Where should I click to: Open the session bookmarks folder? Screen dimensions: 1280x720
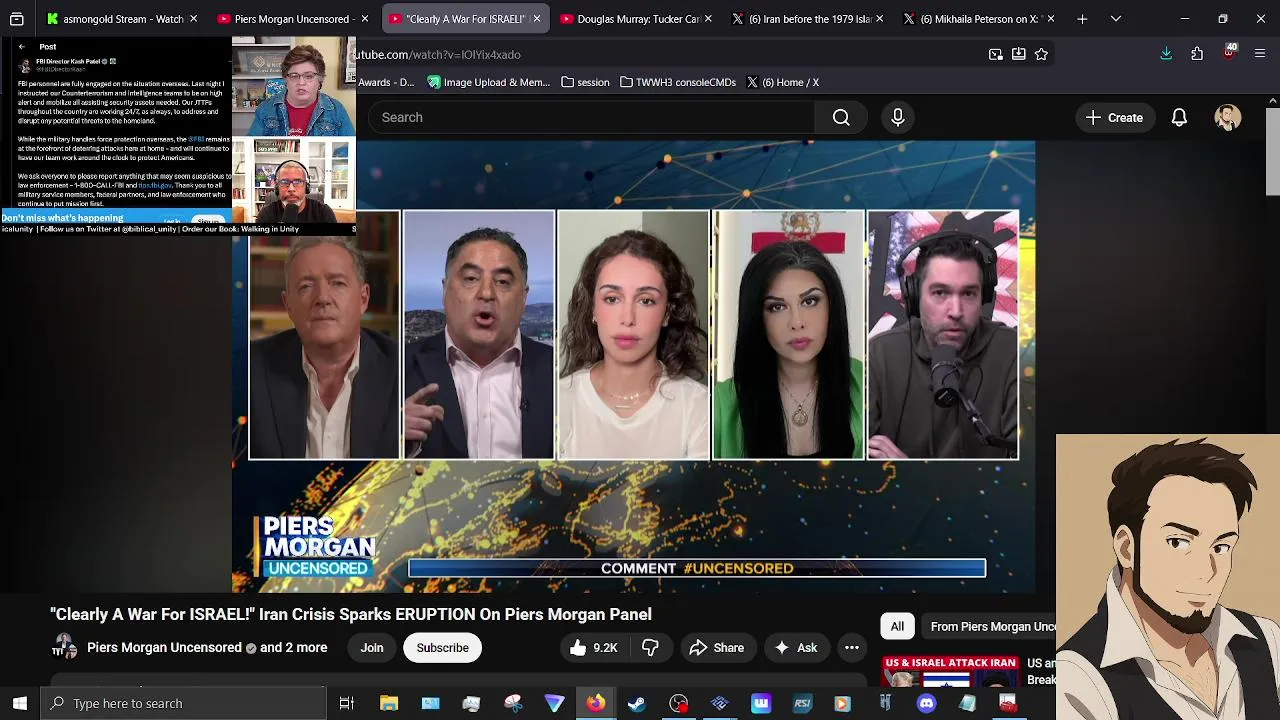pos(586,82)
